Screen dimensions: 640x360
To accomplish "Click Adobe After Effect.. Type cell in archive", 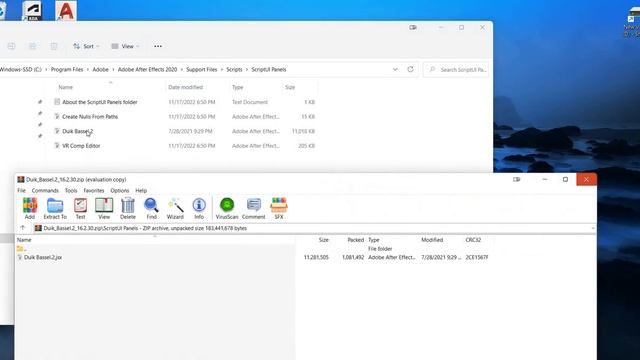I will click(x=391, y=258).
